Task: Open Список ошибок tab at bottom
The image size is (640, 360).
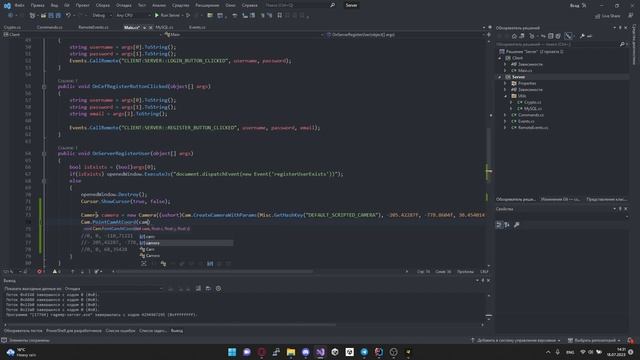Action: click(120, 331)
